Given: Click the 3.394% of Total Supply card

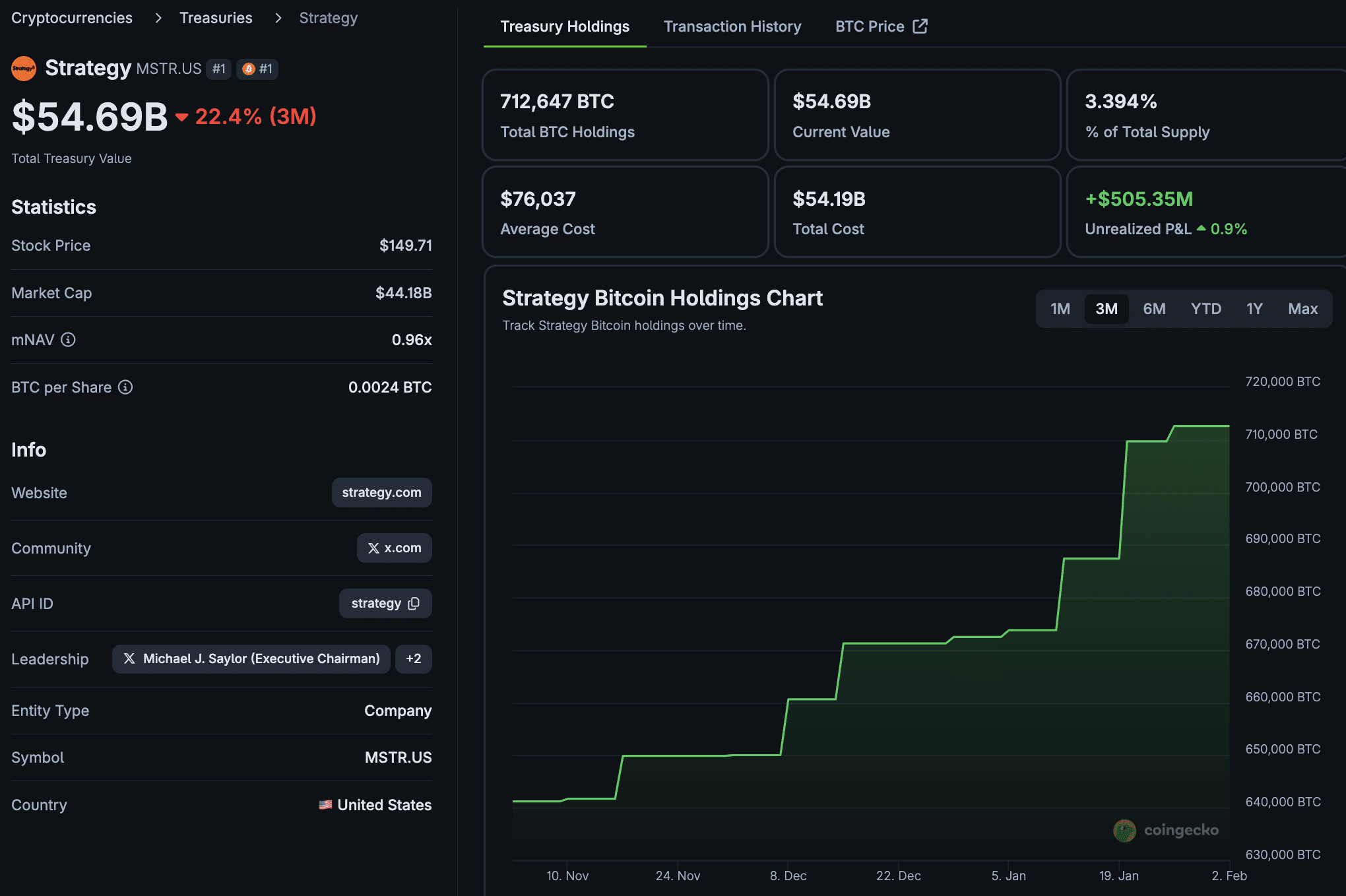Looking at the screenshot, I should 1206,115.
